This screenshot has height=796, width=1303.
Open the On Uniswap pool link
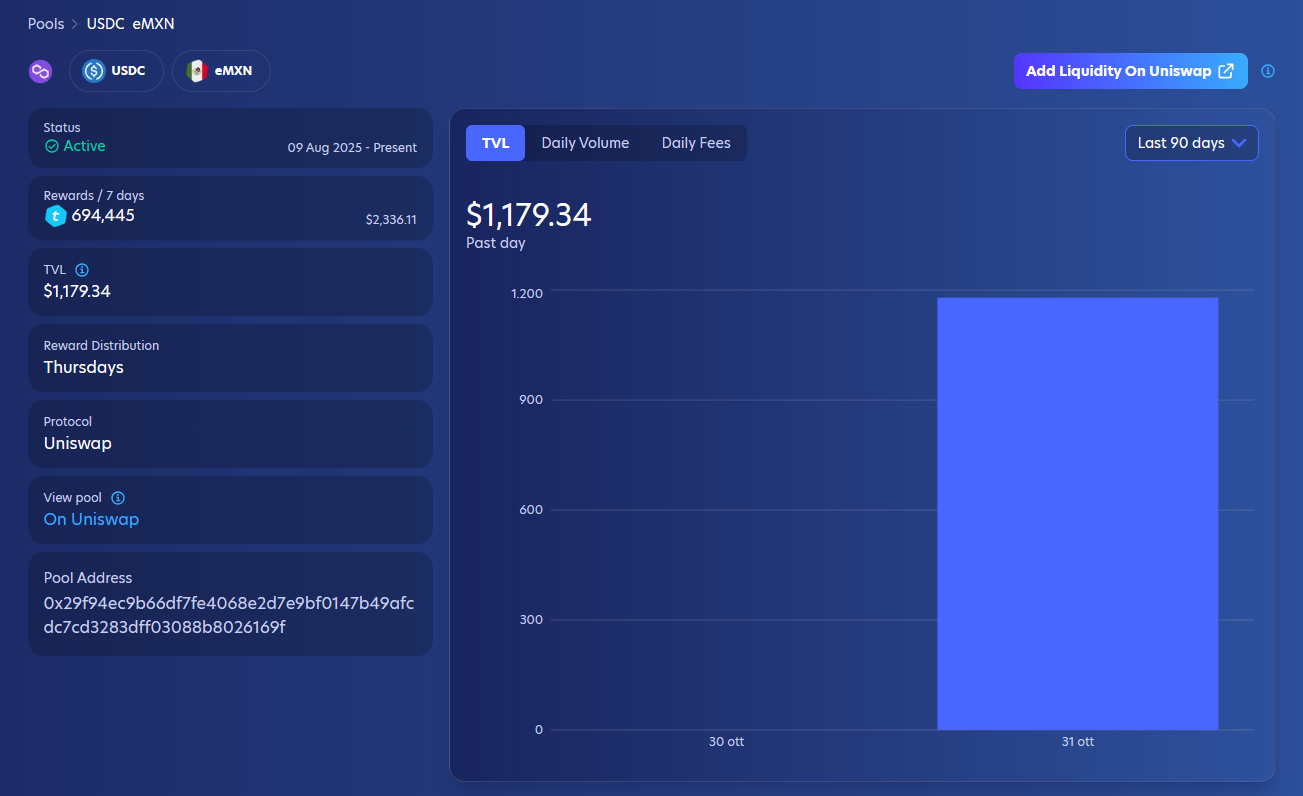pos(91,519)
